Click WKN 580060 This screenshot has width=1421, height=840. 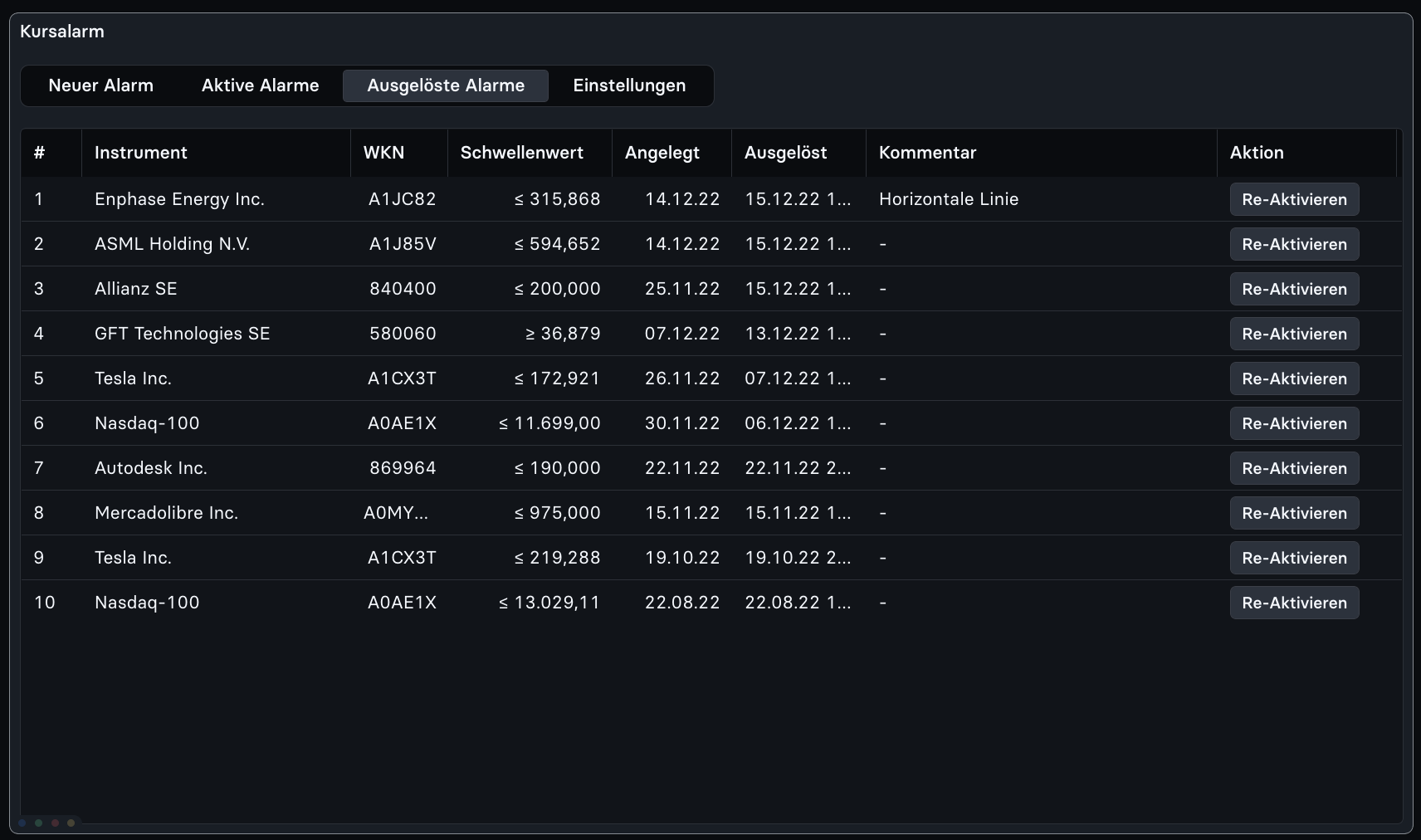[x=403, y=334]
